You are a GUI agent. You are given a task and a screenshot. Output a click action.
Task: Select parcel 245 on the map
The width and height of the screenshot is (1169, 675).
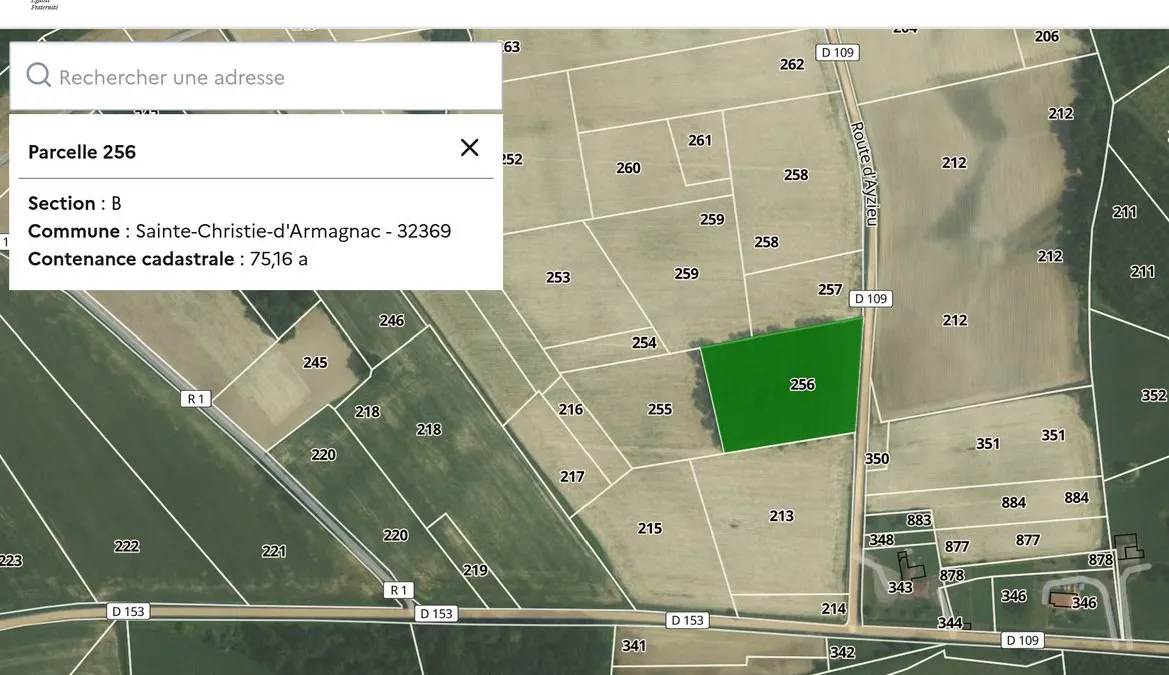[x=315, y=362]
